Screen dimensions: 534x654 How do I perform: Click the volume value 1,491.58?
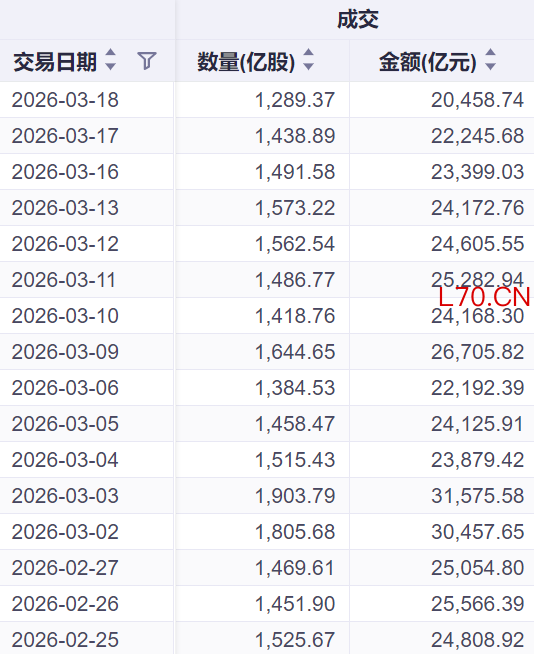(295, 172)
